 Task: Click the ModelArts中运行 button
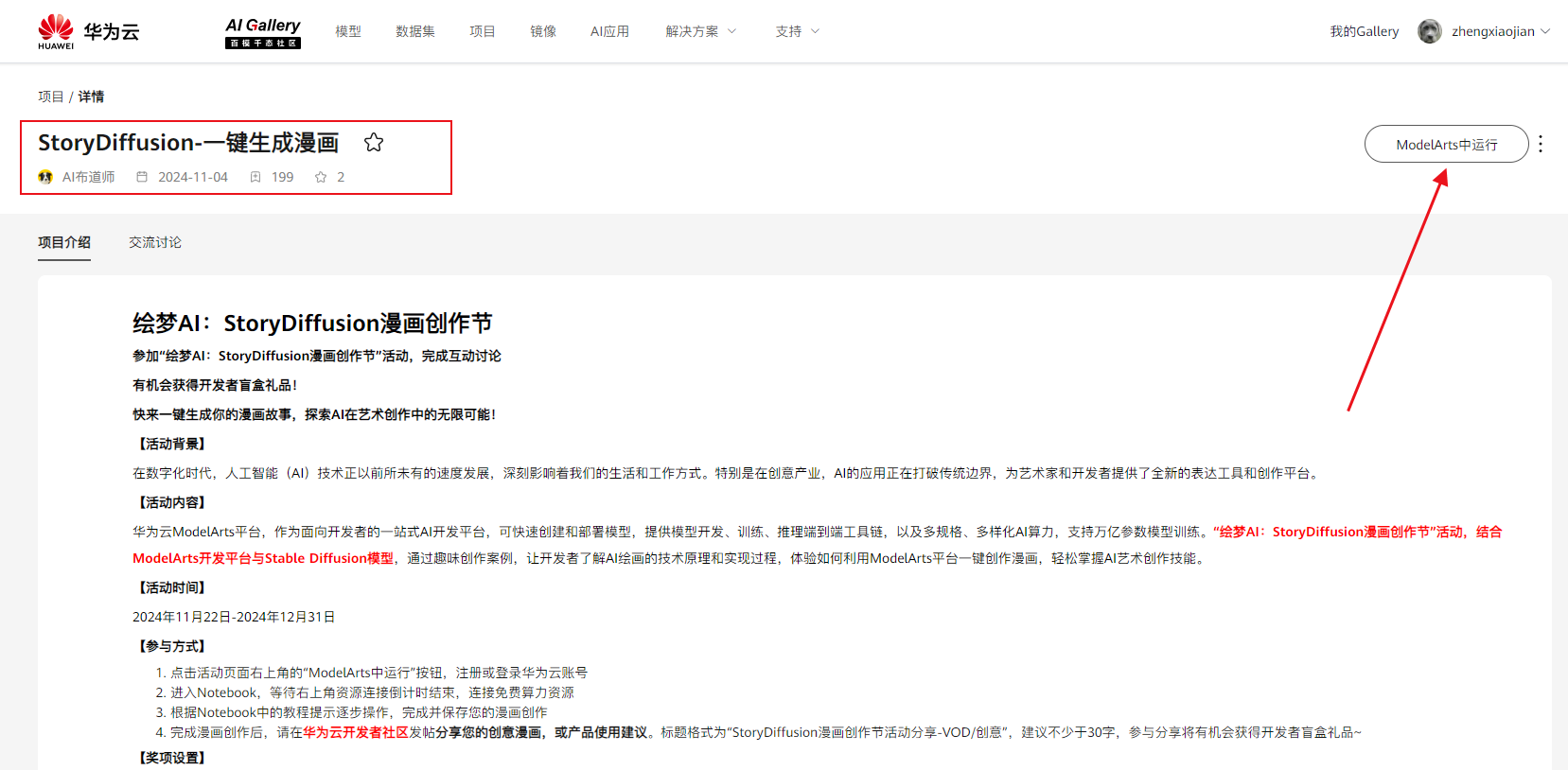point(1447,144)
